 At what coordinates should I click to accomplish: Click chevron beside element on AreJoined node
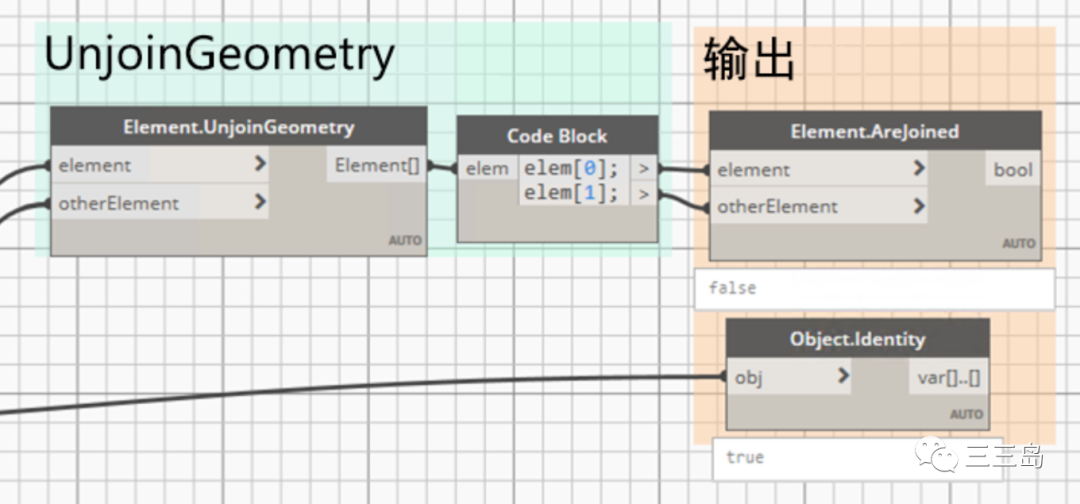point(918,168)
